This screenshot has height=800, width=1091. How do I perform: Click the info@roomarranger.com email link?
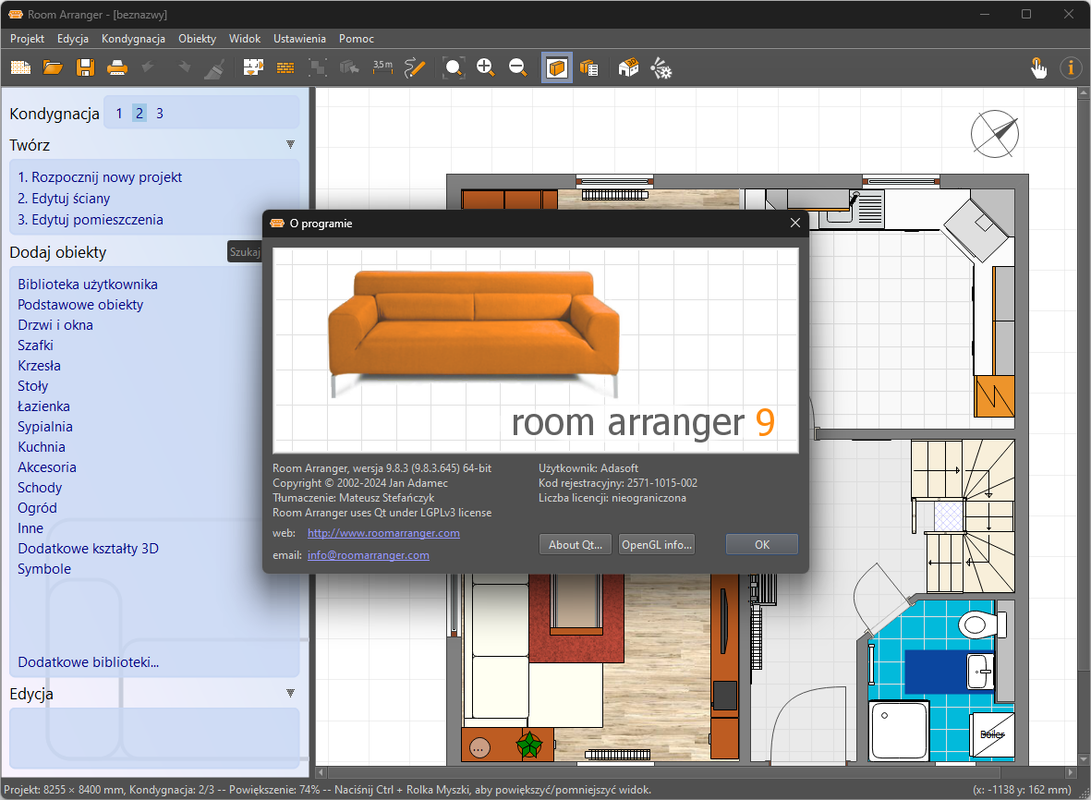pos(368,555)
